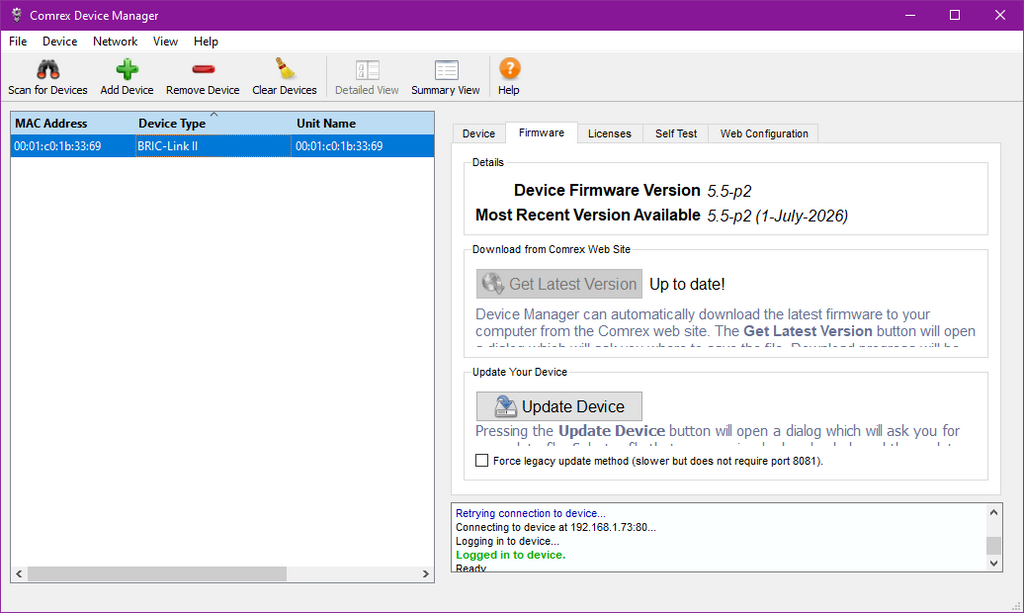The width and height of the screenshot is (1024, 613).
Task: Open the Network menu
Action: [115, 41]
